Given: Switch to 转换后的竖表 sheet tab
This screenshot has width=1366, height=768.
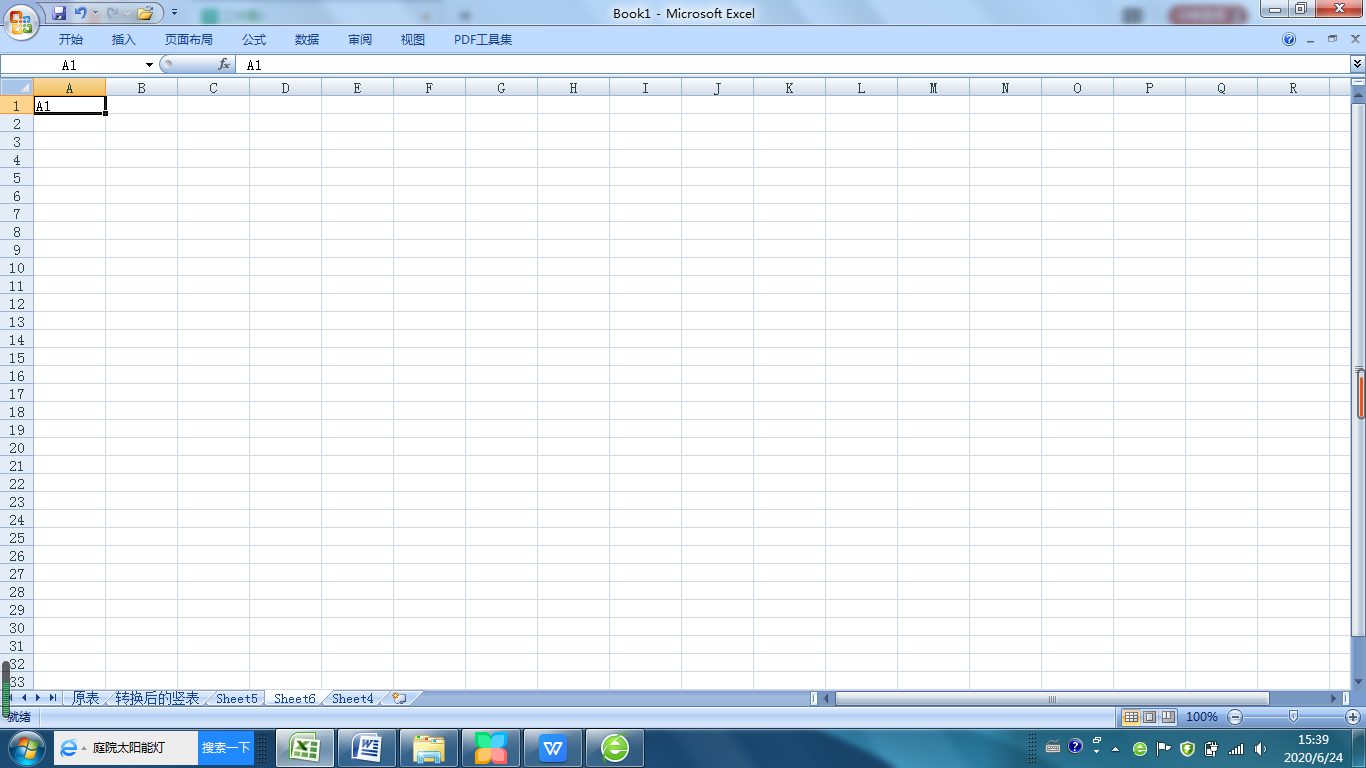Looking at the screenshot, I should pyautogui.click(x=157, y=698).
